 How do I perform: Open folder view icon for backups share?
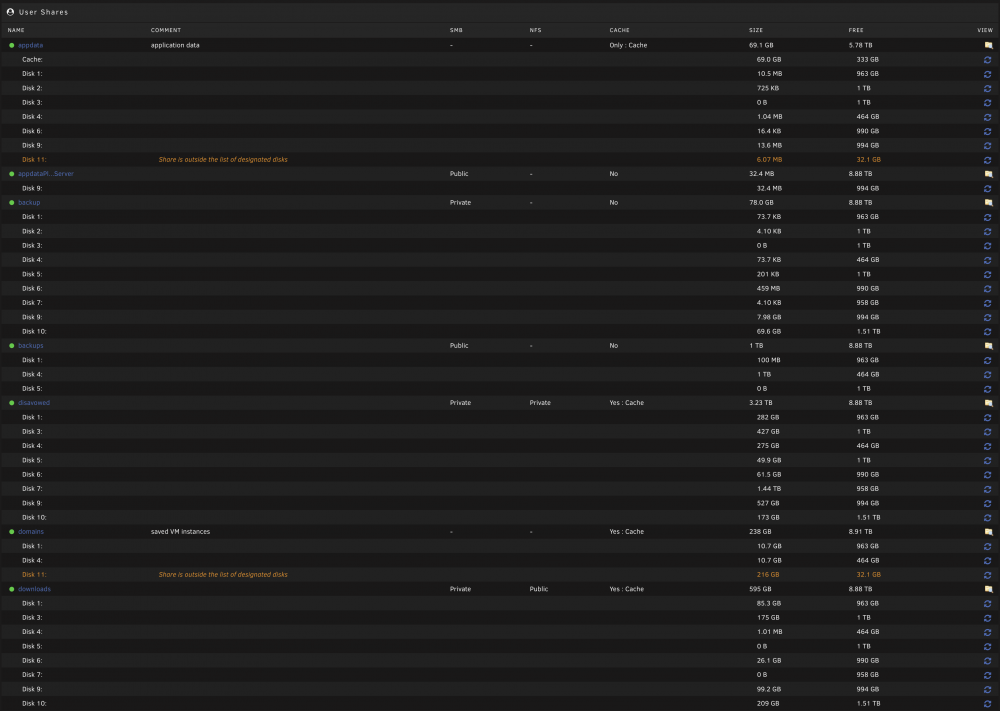tap(988, 346)
